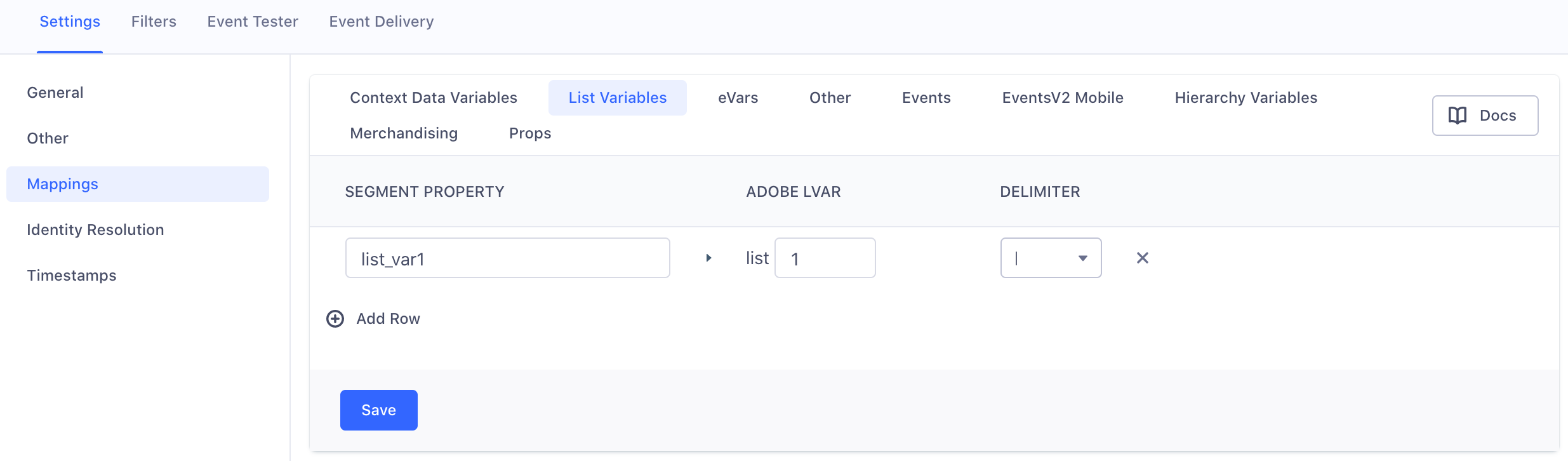The width and height of the screenshot is (1568, 461).
Task: Select the Props tab
Action: click(530, 133)
